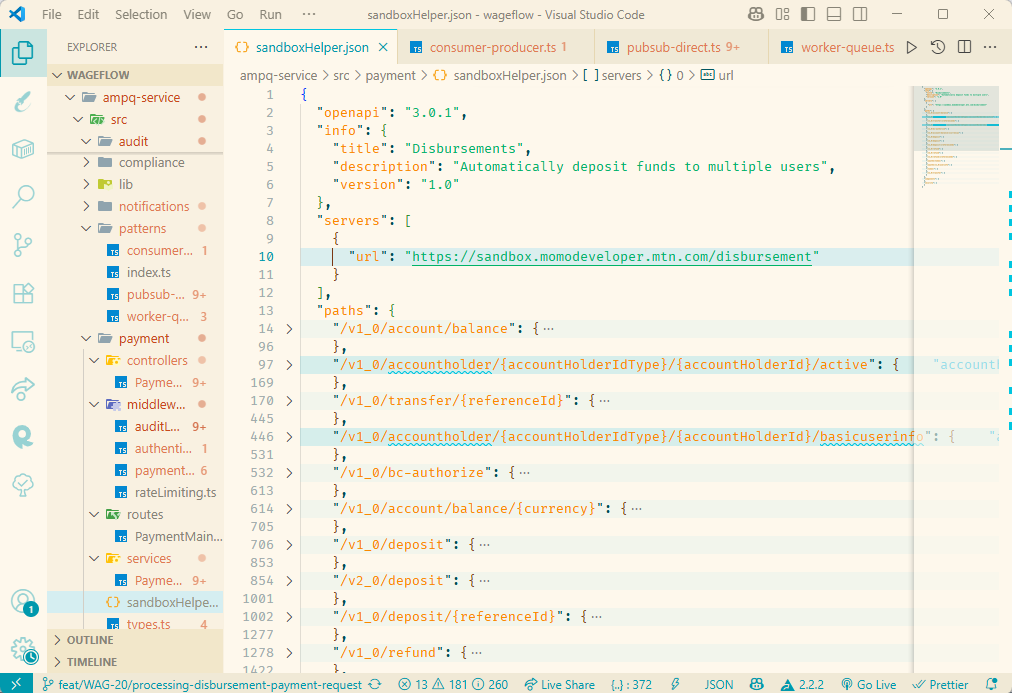The height and width of the screenshot is (693, 1012).
Task: Unfold the /v1_0/bc-authorize block
Action: point(289,473)
